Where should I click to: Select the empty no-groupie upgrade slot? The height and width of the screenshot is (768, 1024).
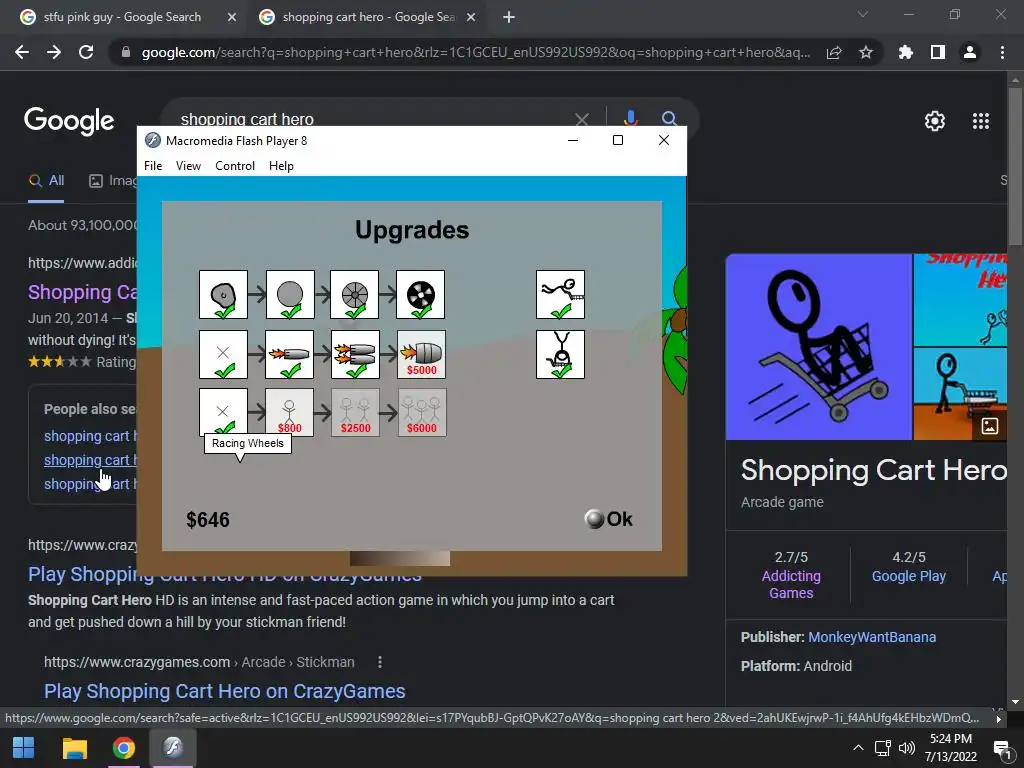[x=223, y=412]
